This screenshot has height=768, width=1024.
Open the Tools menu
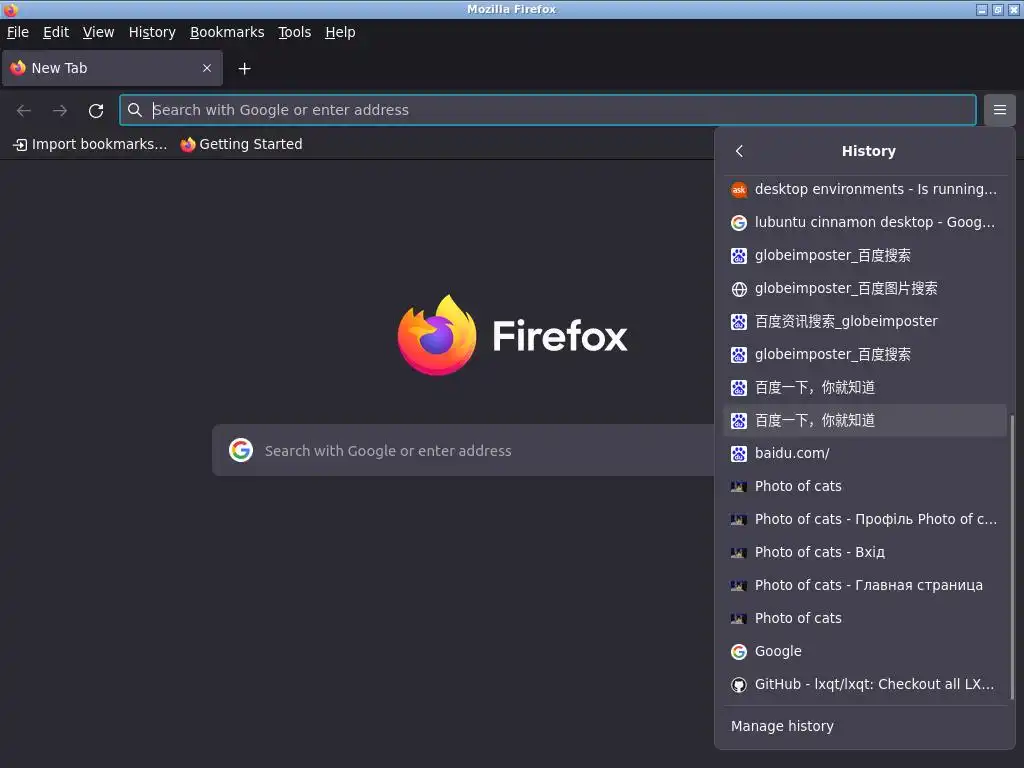[x=294, y=32]
